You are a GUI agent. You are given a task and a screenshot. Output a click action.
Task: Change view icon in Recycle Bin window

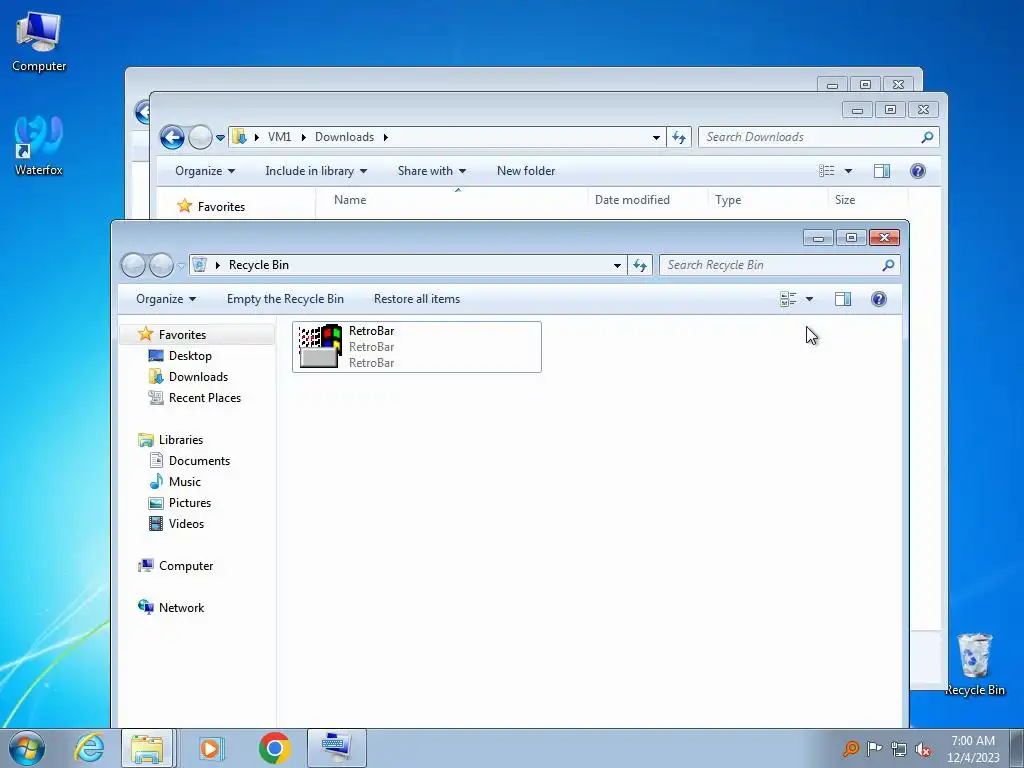click(788, 299)
